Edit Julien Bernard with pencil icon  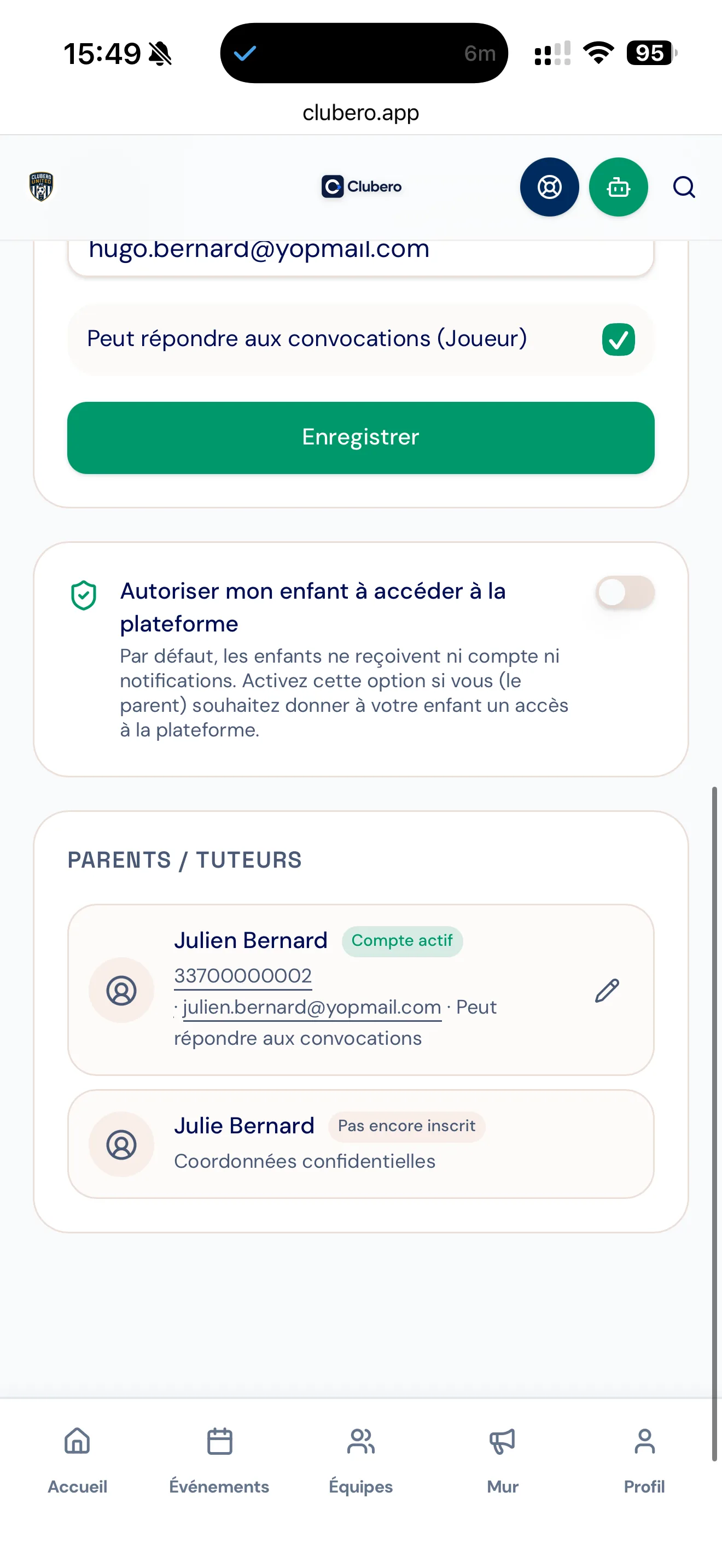(x=607, y=990)
